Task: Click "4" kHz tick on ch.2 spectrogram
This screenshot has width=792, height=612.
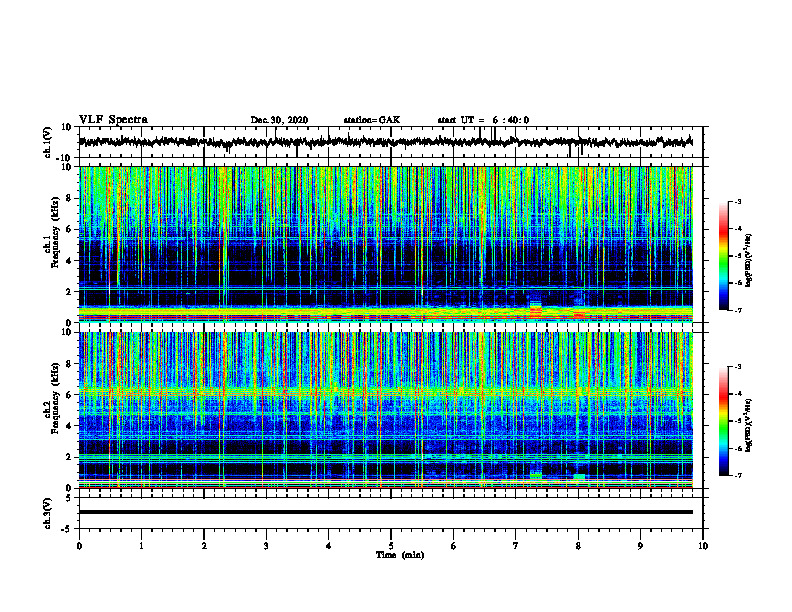Action: [69, 426]
